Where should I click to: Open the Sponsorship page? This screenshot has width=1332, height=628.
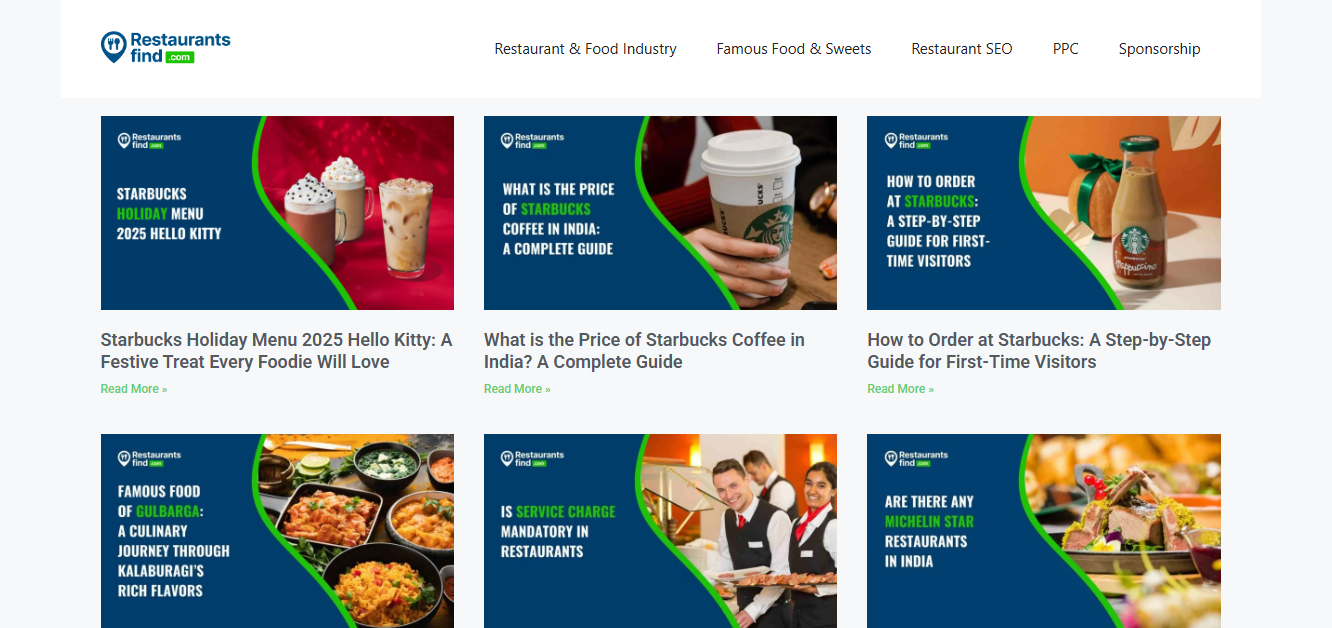(x=1159, y=49)
